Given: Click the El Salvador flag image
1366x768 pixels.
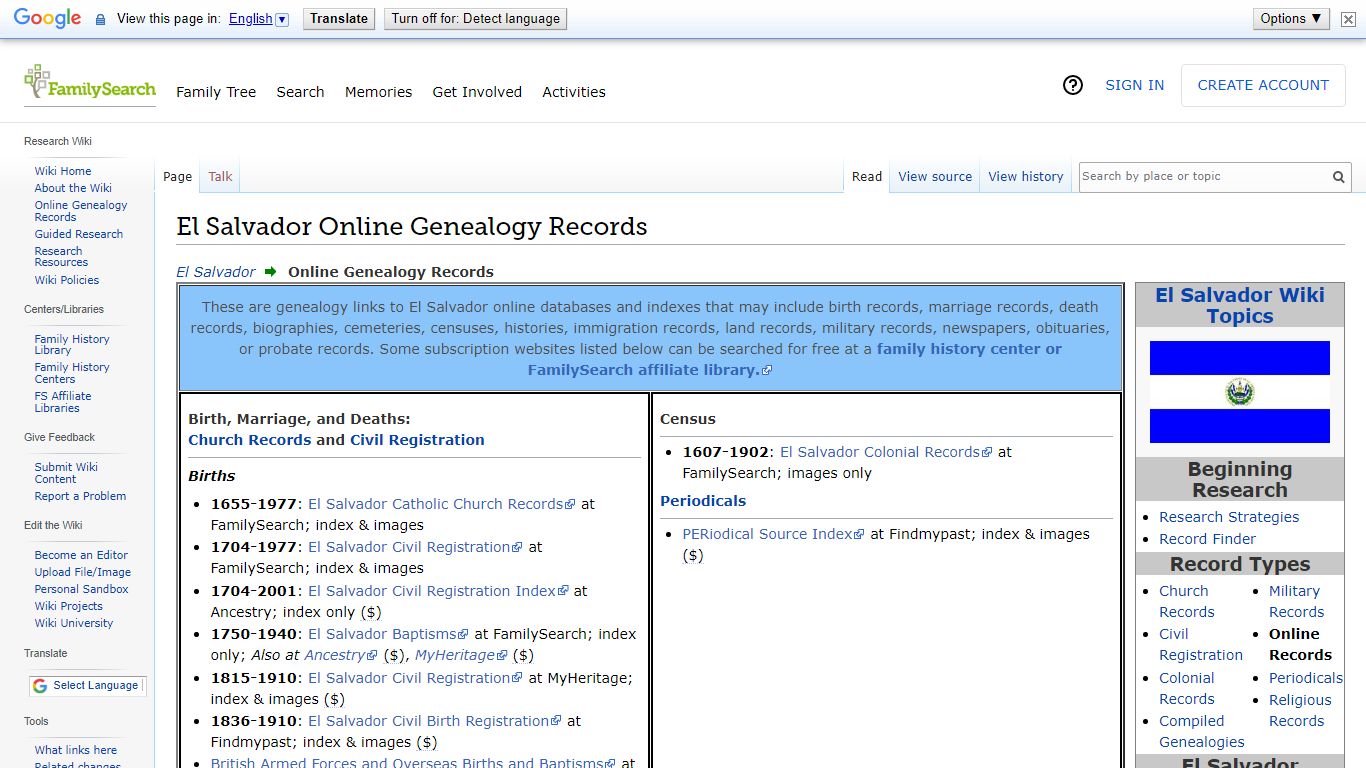Looking at the screenshot, I should pos(1240,392).
